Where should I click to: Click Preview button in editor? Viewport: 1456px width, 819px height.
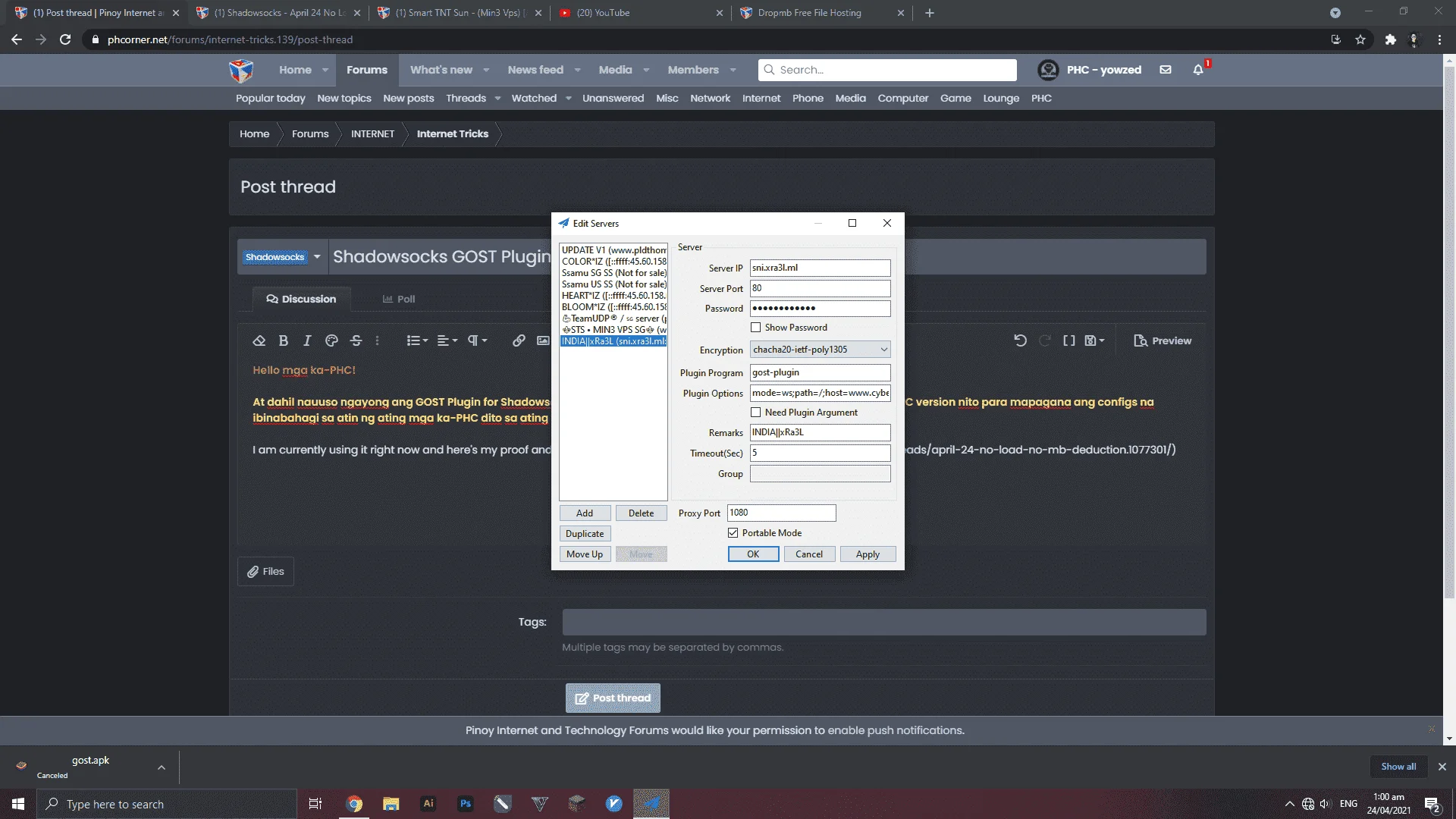click(x=1163, y=341)
